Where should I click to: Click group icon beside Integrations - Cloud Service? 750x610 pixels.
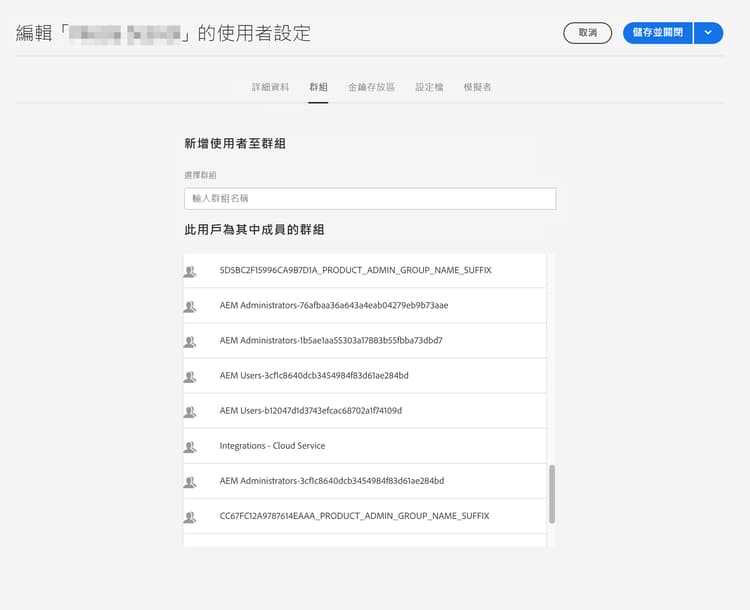[x=190, y=447]
